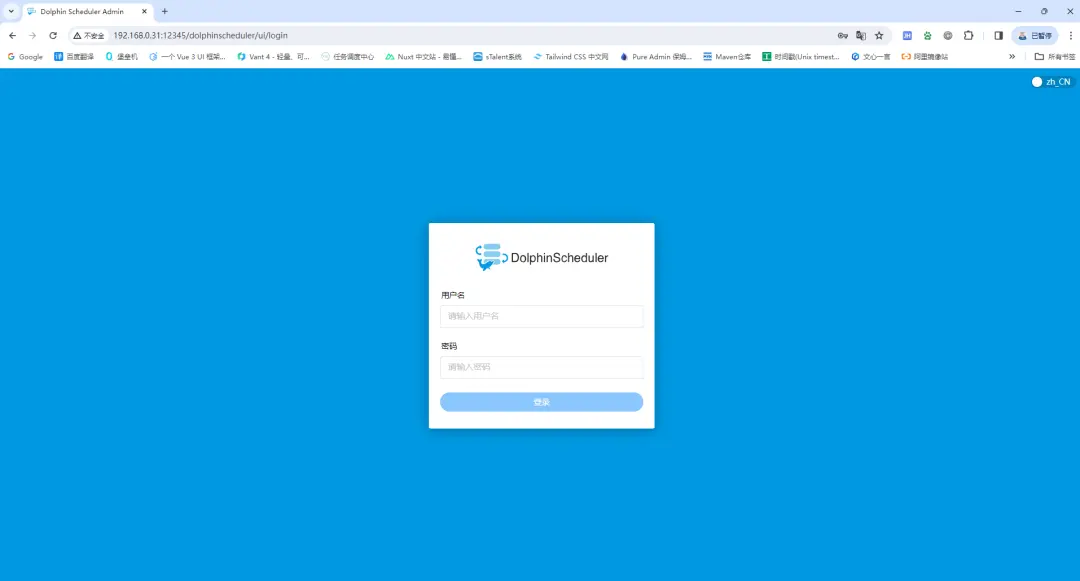Focus the 密码 password input field
The image size is (1080, 581).
[x=541, y=367]
